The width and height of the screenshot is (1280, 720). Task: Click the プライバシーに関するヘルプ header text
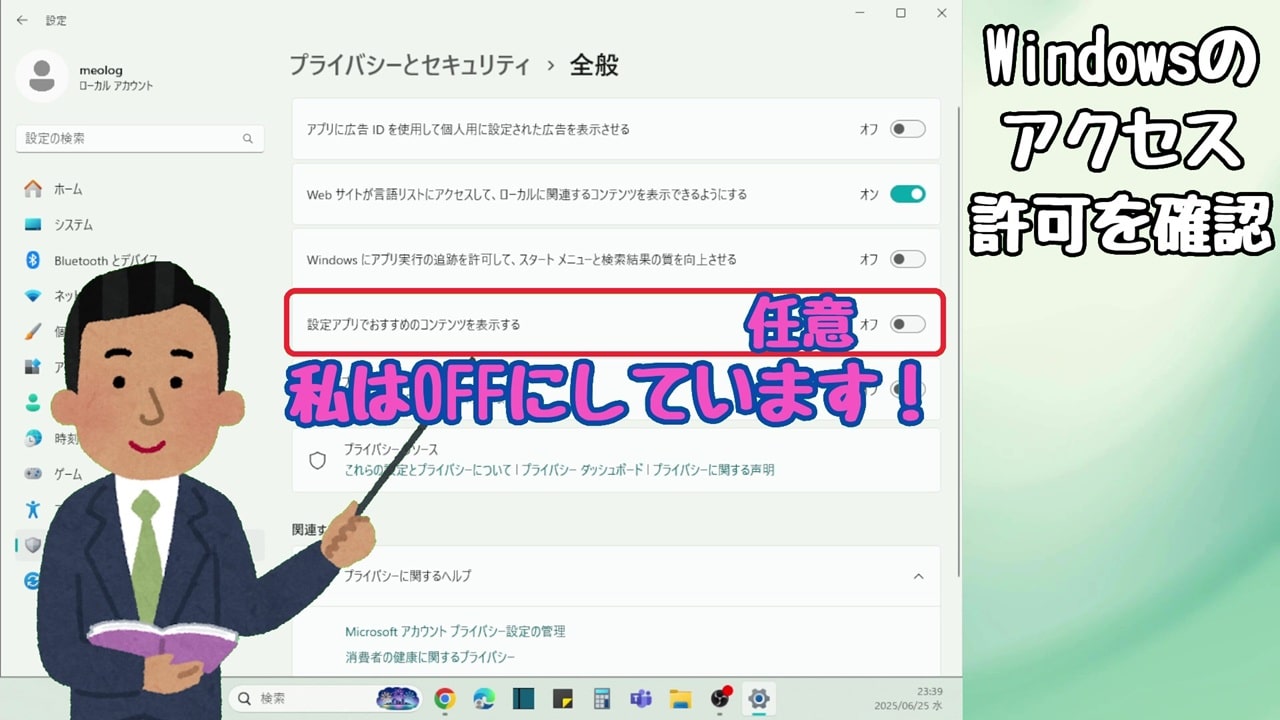tap(408, 576)
